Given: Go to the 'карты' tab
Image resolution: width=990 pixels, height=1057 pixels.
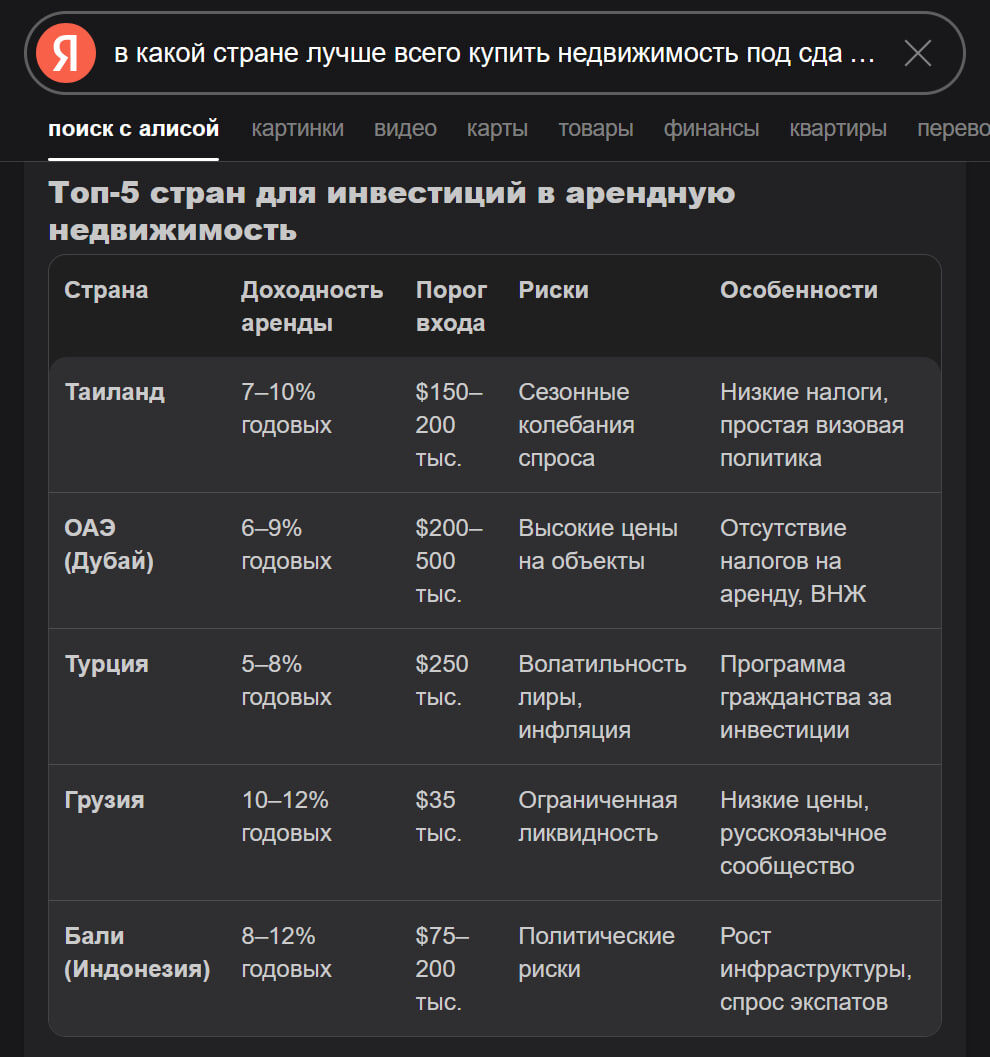Looking at the screenshot, I should [497, 128].
